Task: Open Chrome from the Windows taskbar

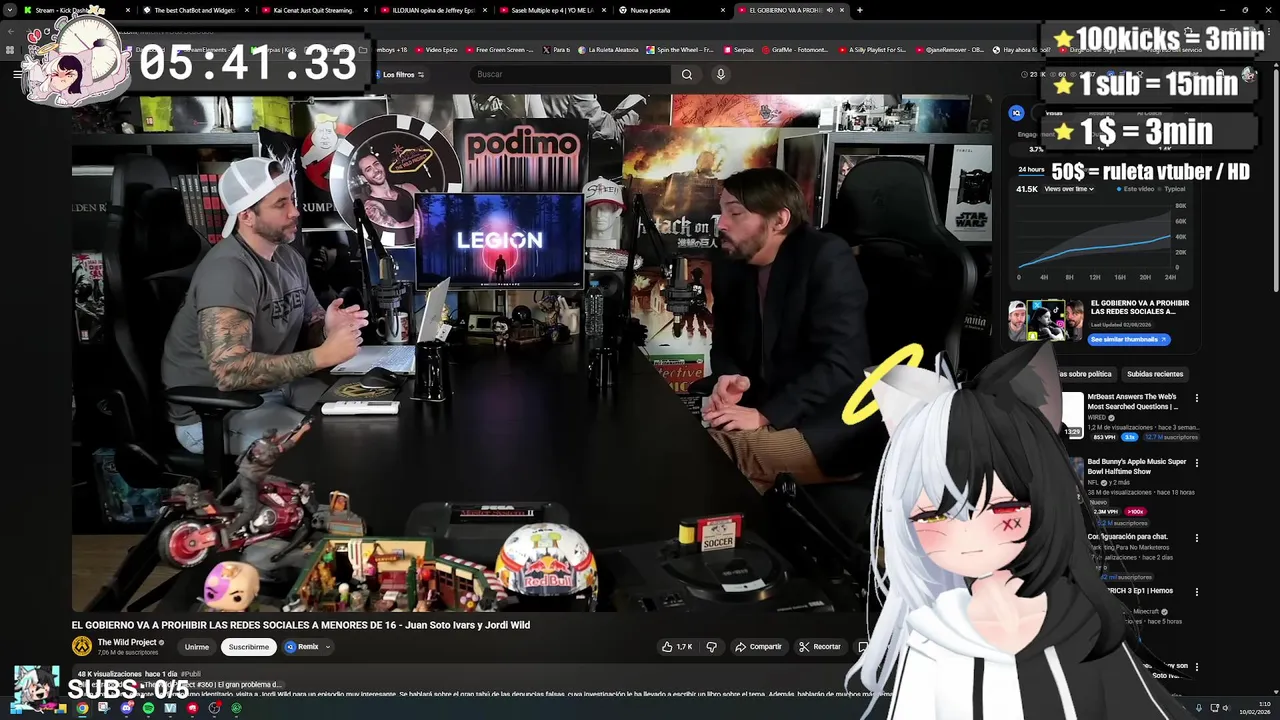Action: click(82, 708)
